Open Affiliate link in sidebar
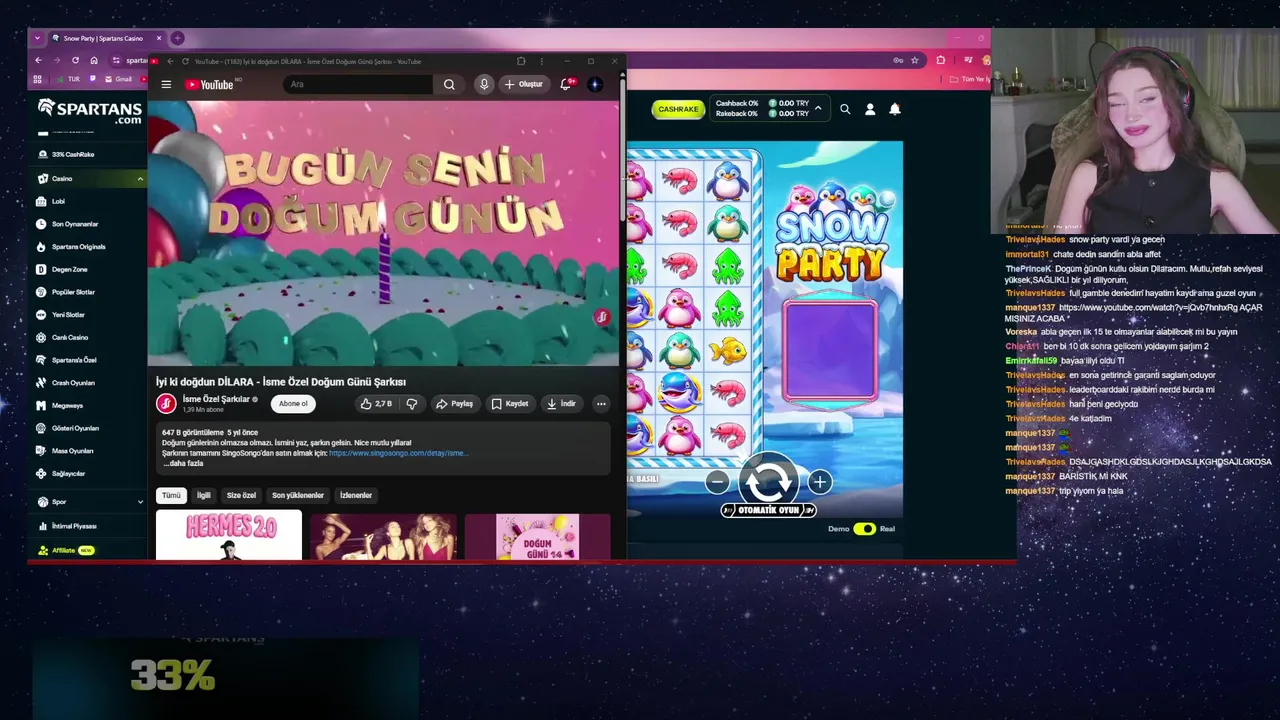This screenshot has width=1280, height=720. click(66, 551)
